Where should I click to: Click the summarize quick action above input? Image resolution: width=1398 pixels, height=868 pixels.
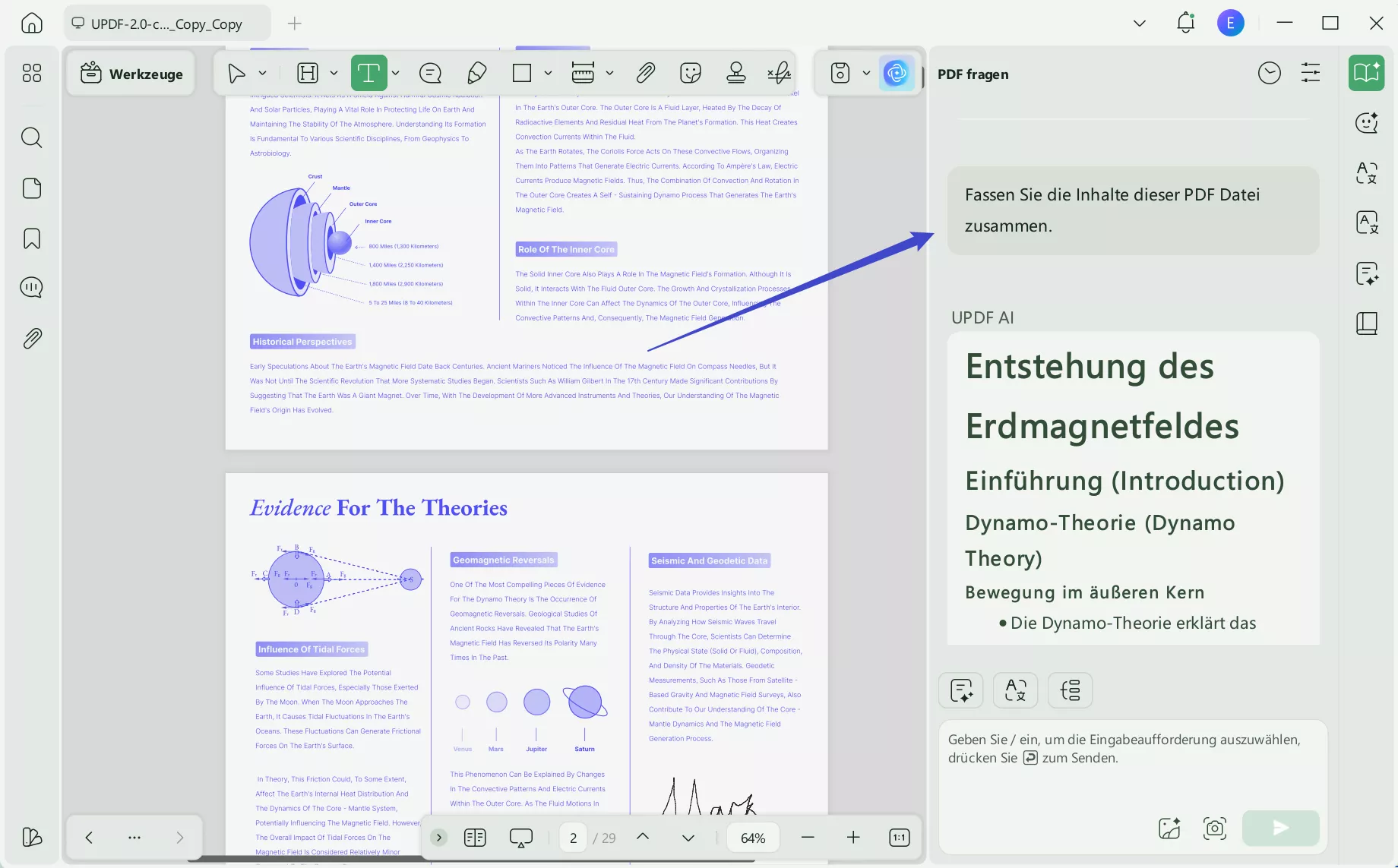(x=961, y=690)
